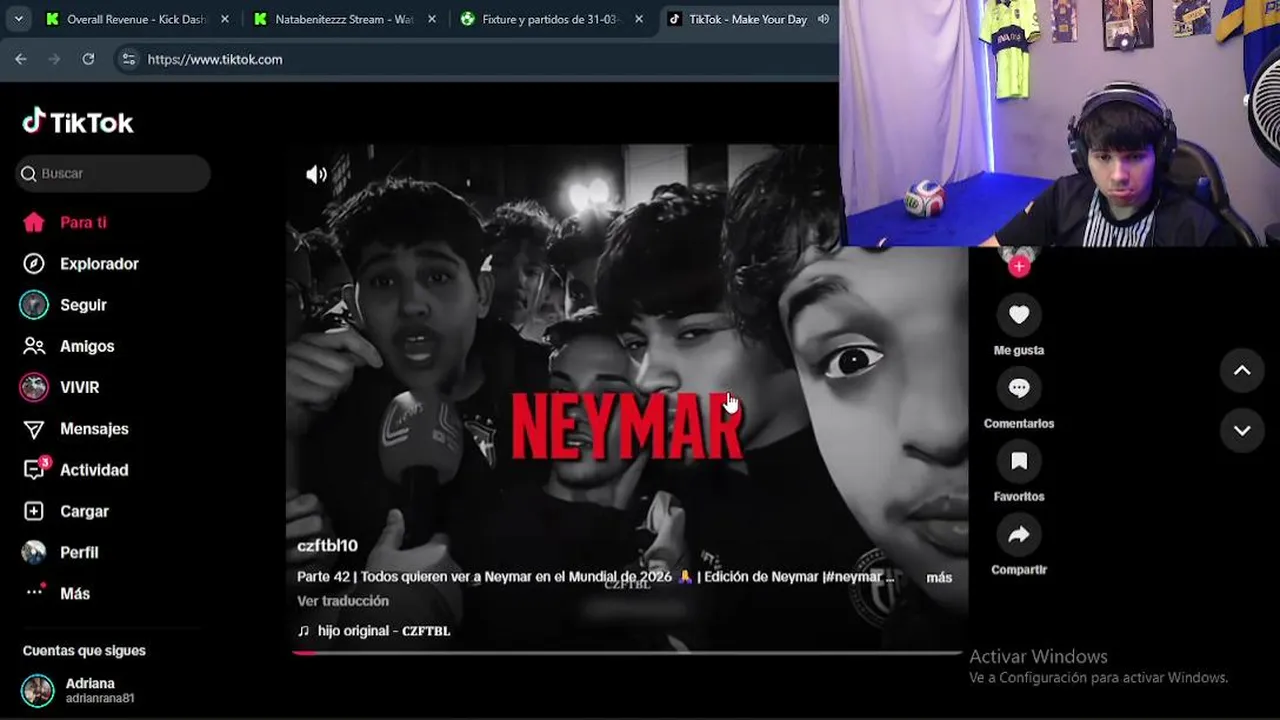
Task: Click the home icon beside Para ti
Action: pyautogui.click(x=34, y=222)
